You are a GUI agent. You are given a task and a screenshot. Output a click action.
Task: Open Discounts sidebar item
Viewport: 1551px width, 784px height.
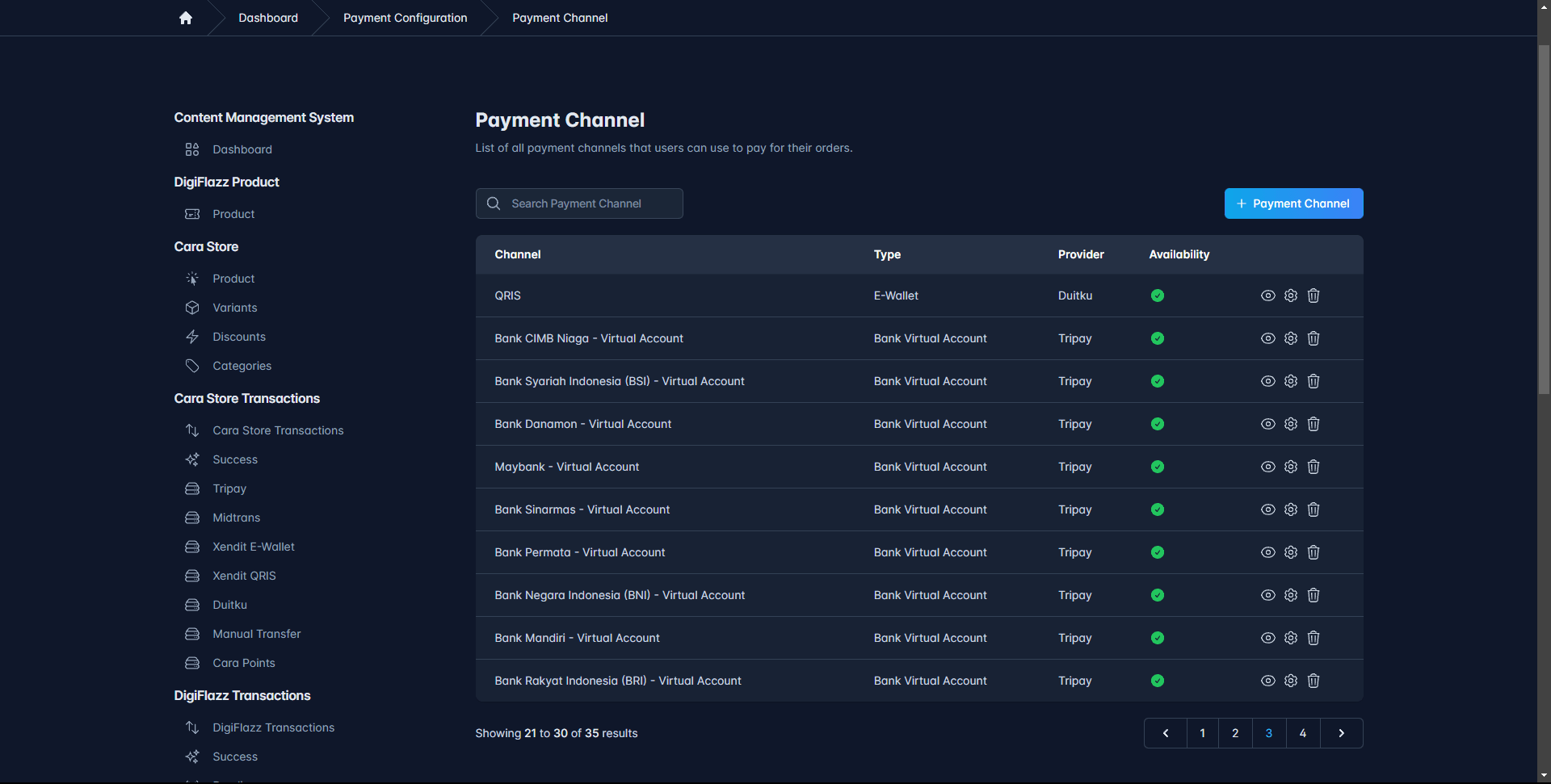tap(239, 337)
